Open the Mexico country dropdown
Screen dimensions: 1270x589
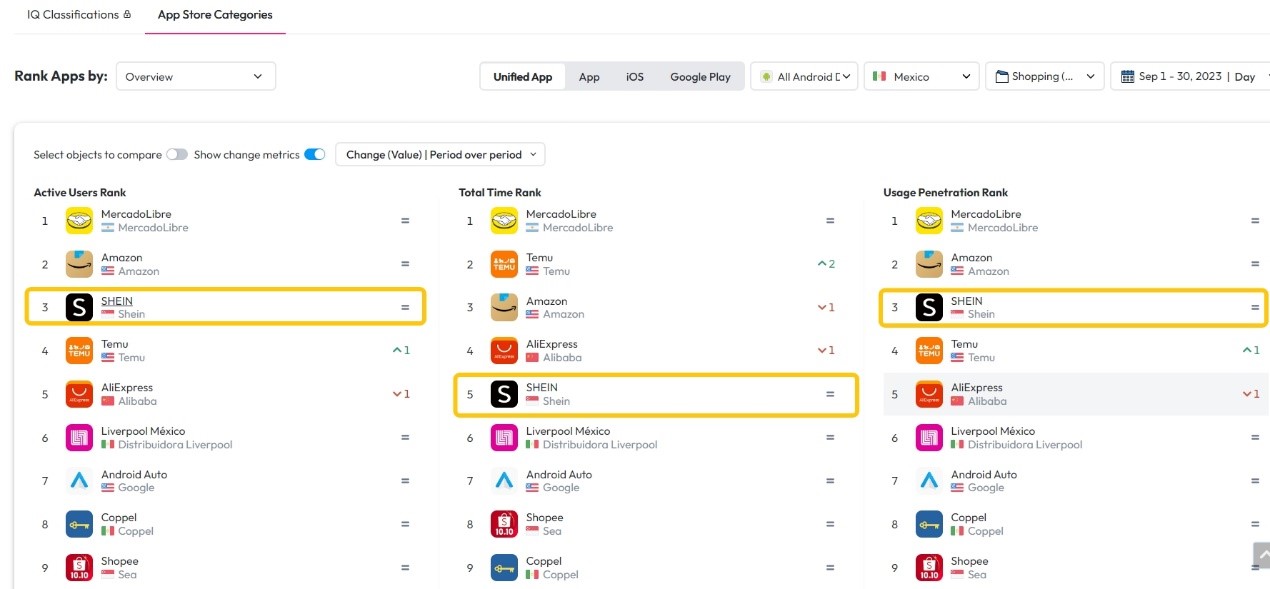point(921,76)
